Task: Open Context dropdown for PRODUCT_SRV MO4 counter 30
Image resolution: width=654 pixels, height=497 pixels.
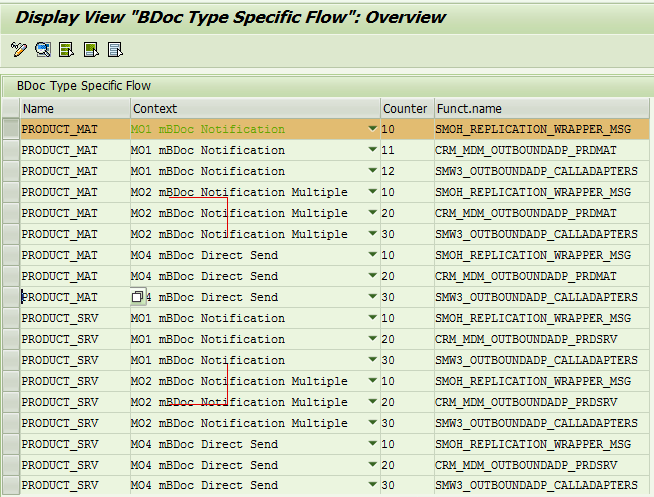Action: coord(372,484)
